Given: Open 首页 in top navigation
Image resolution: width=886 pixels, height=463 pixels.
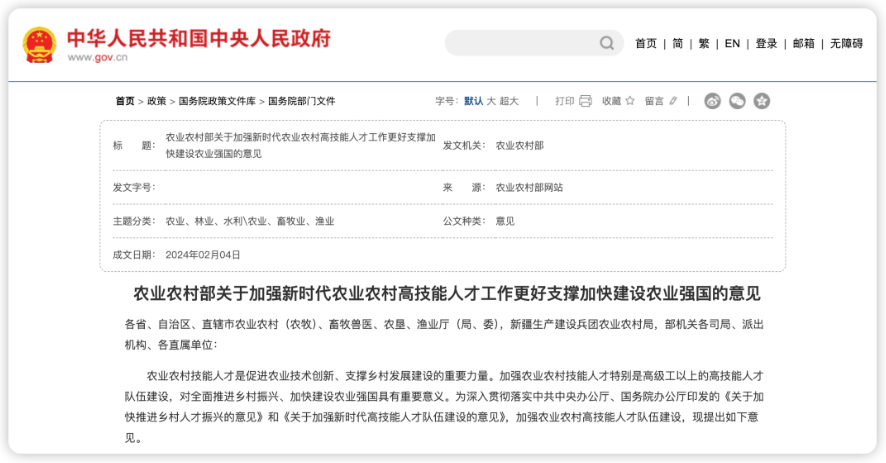Looking at the screenshot, I should [646, 43].
